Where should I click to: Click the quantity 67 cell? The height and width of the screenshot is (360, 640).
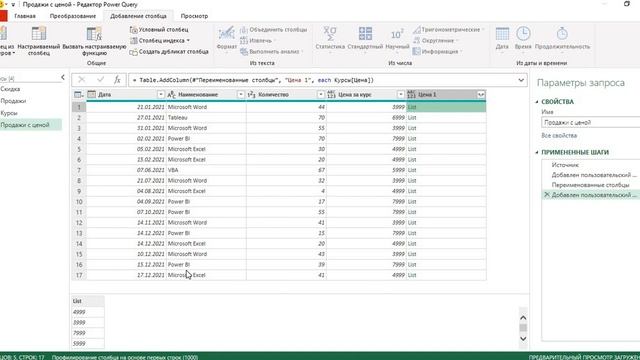tap(286, 170)
